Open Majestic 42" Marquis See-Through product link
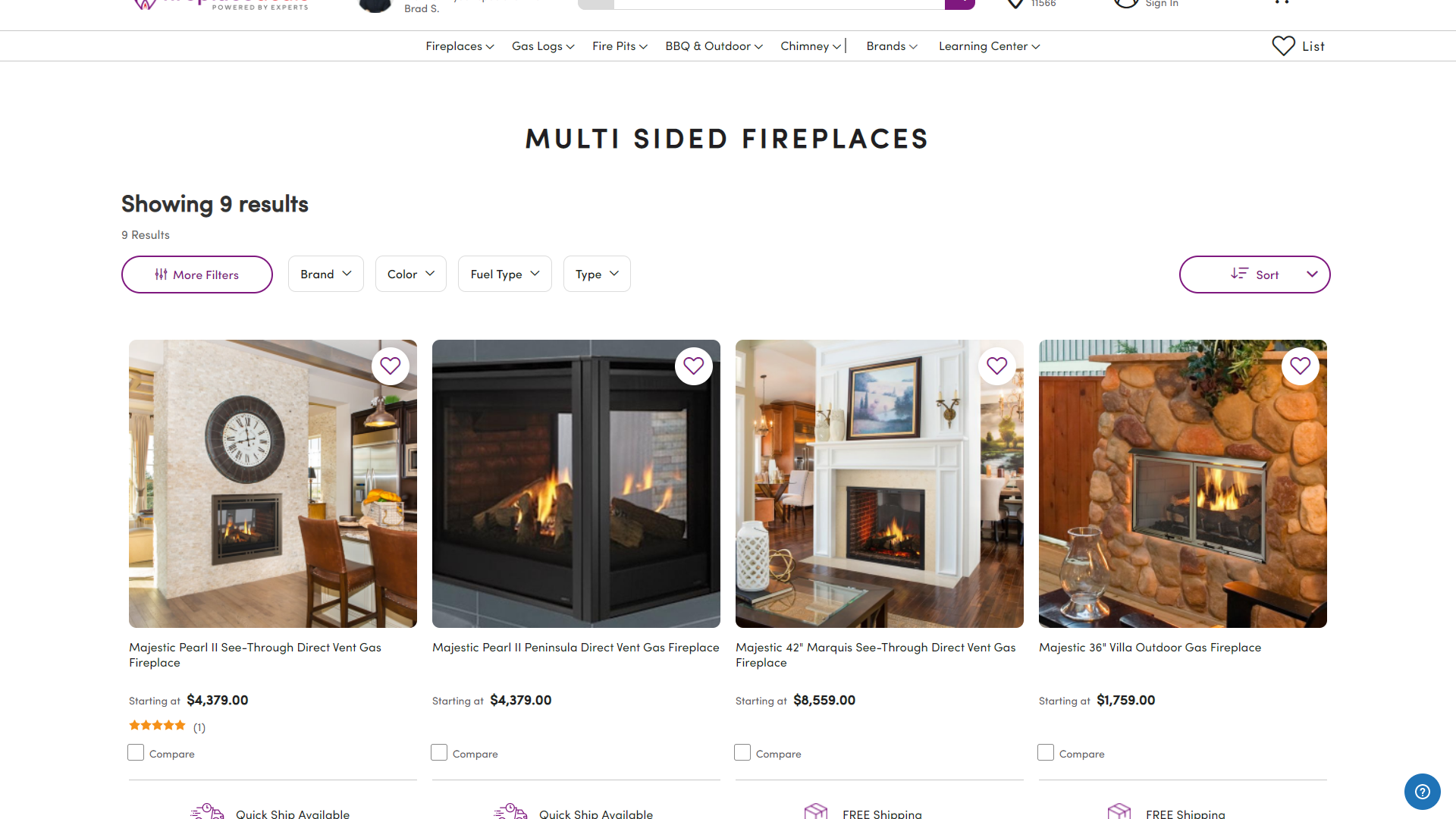Screen dimensions: 1456x819 (x=875, y=655)
